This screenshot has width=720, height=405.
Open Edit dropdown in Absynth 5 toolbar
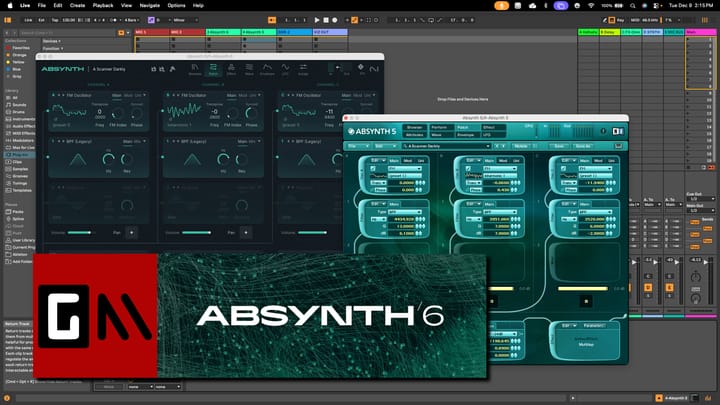tap(385, 146)
